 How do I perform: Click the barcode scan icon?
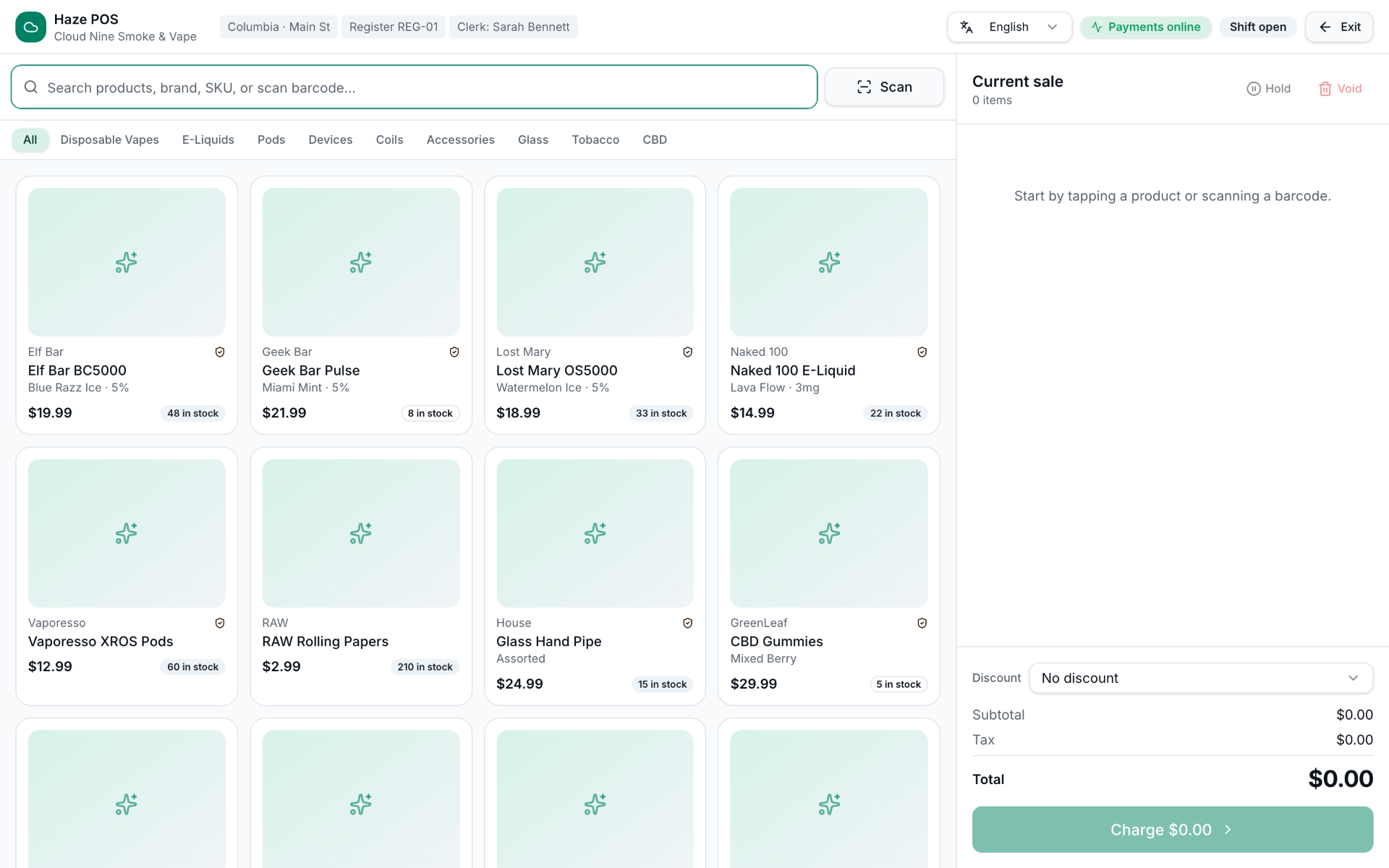point(864,87)
